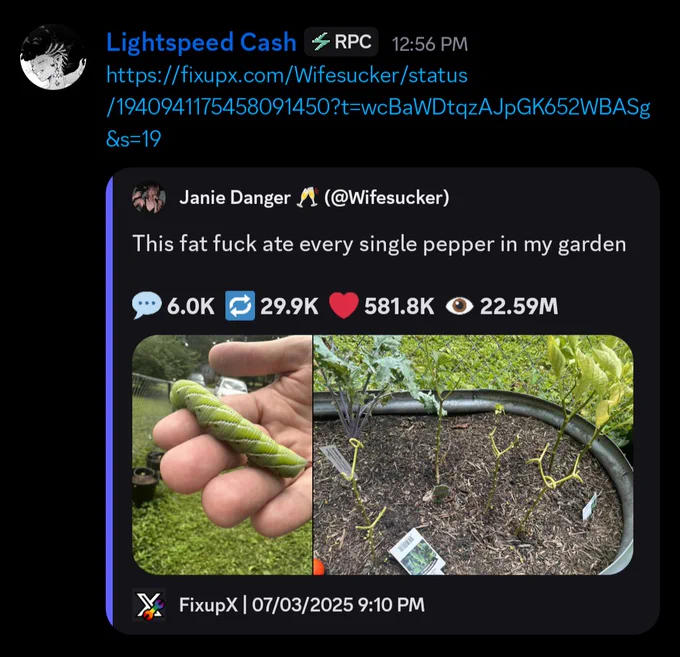Viewport: 680px width, 657px height.
Task: Open the Janie Danger (@Wifesucker) author link
Action: coord(314,198)
